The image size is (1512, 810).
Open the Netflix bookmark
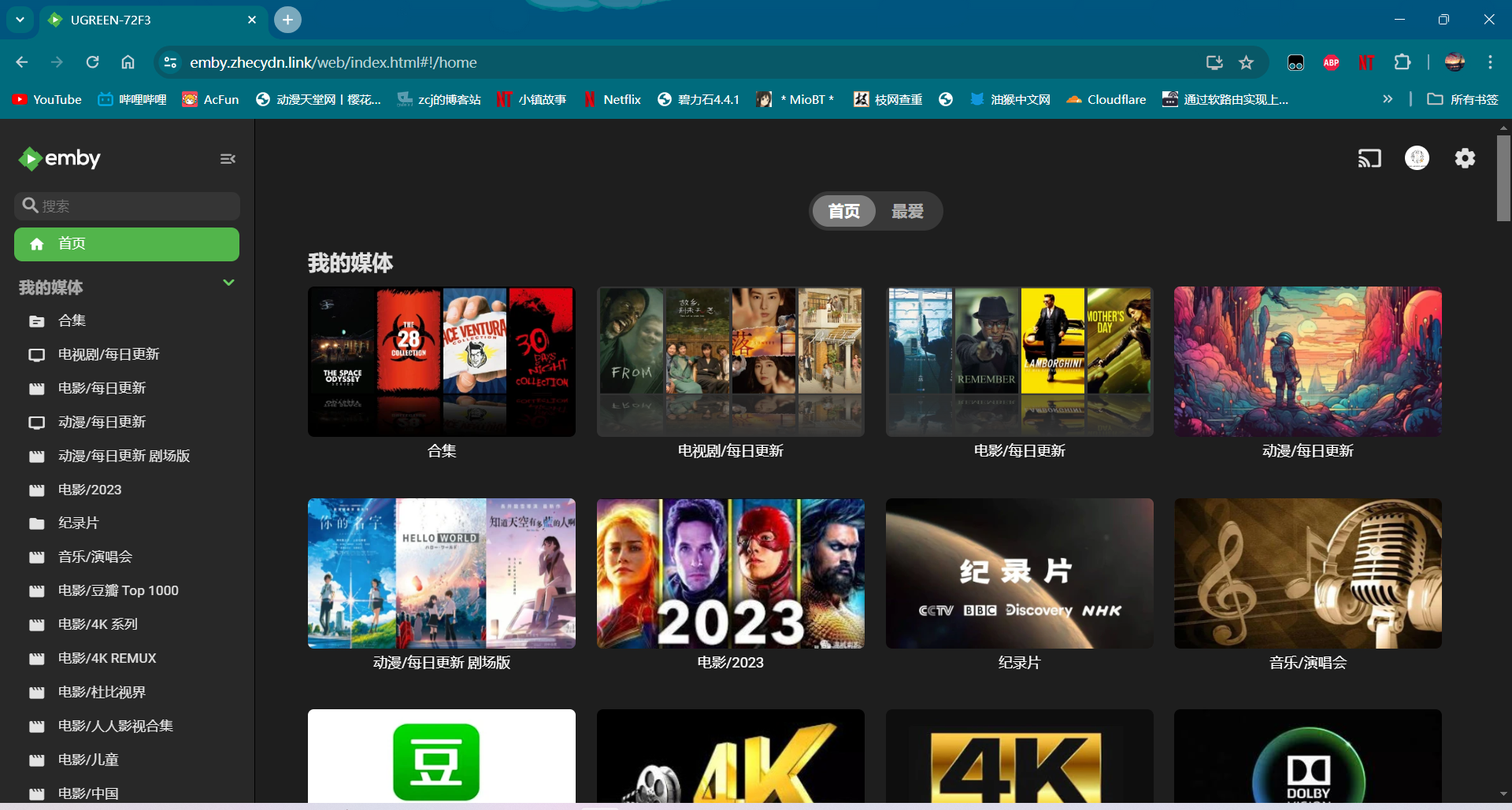pyautogui.click(x=613, y=99)
